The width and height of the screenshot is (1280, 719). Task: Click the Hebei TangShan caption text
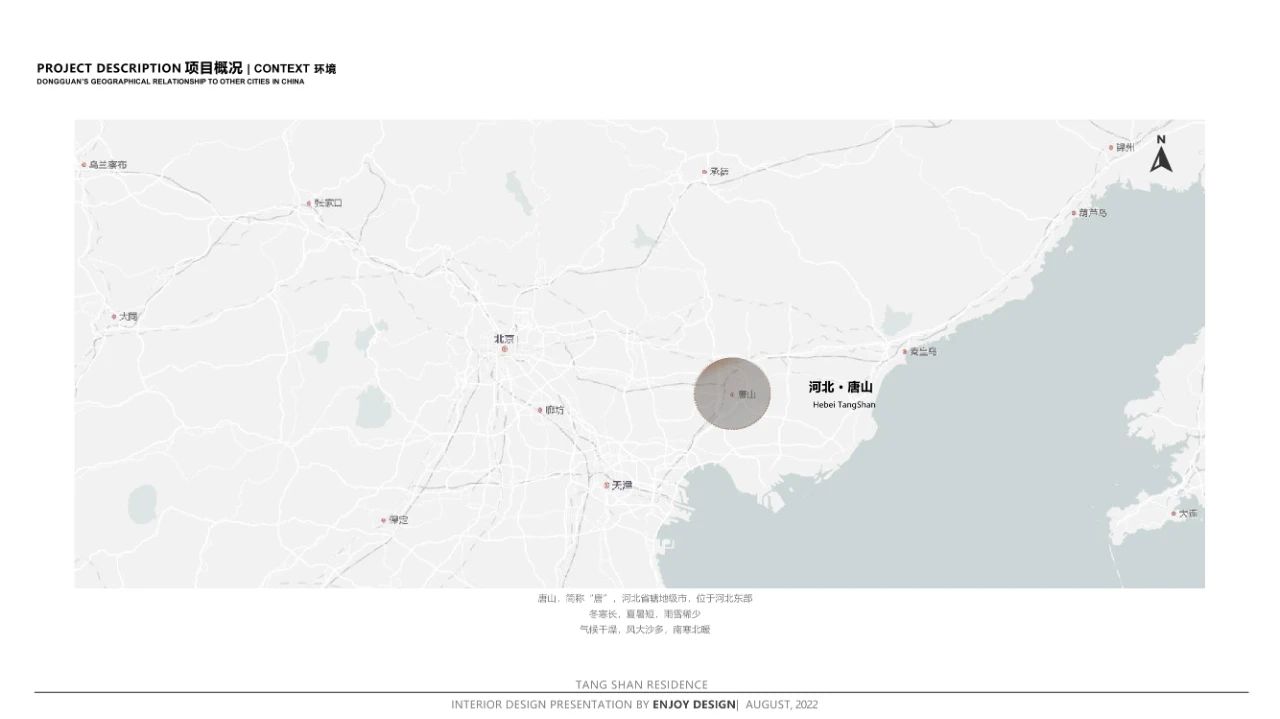tap(843, 405)
